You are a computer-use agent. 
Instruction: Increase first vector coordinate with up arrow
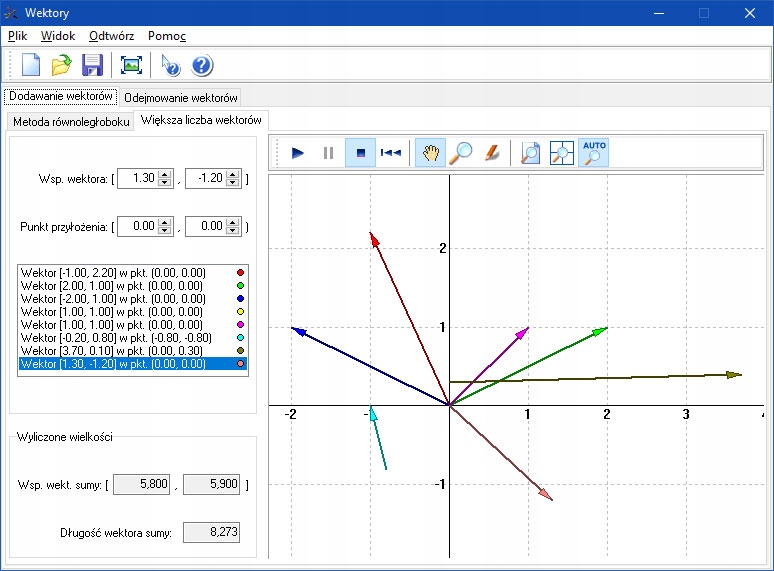[165, 174]
